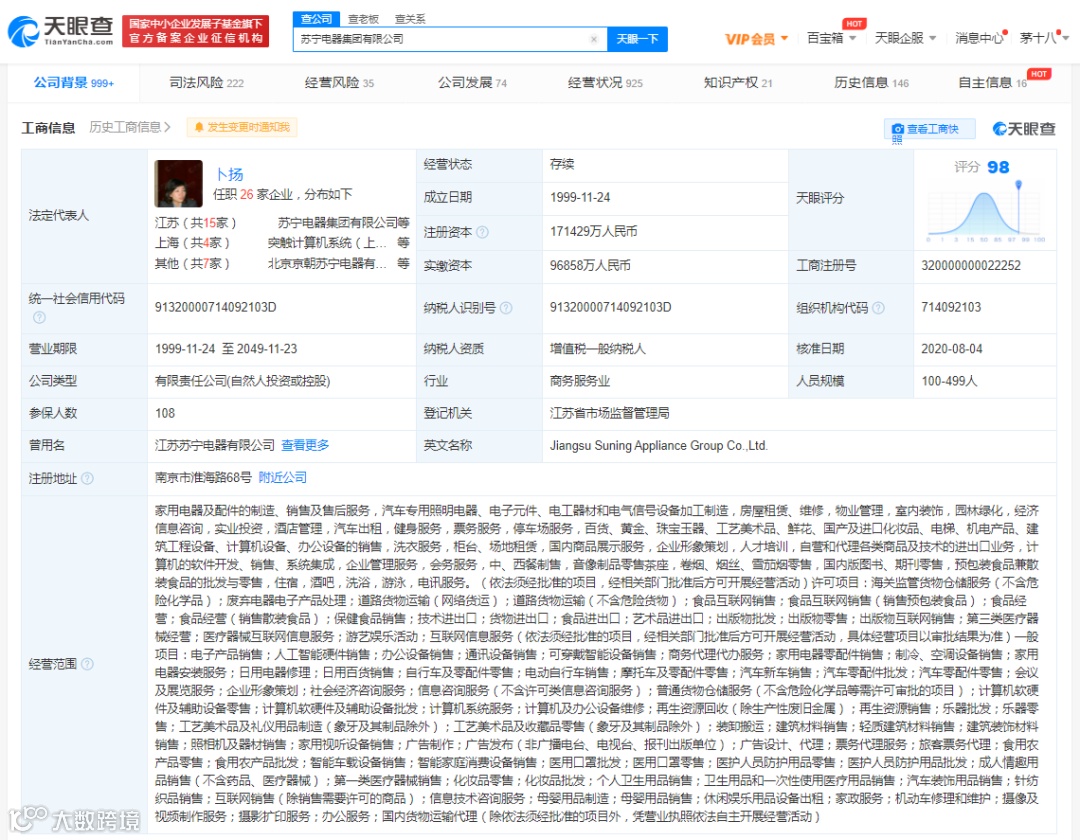This screenshot has height=840, width=1080.
Task: Click the registered capital 171429万人民币
Action: 593,231
